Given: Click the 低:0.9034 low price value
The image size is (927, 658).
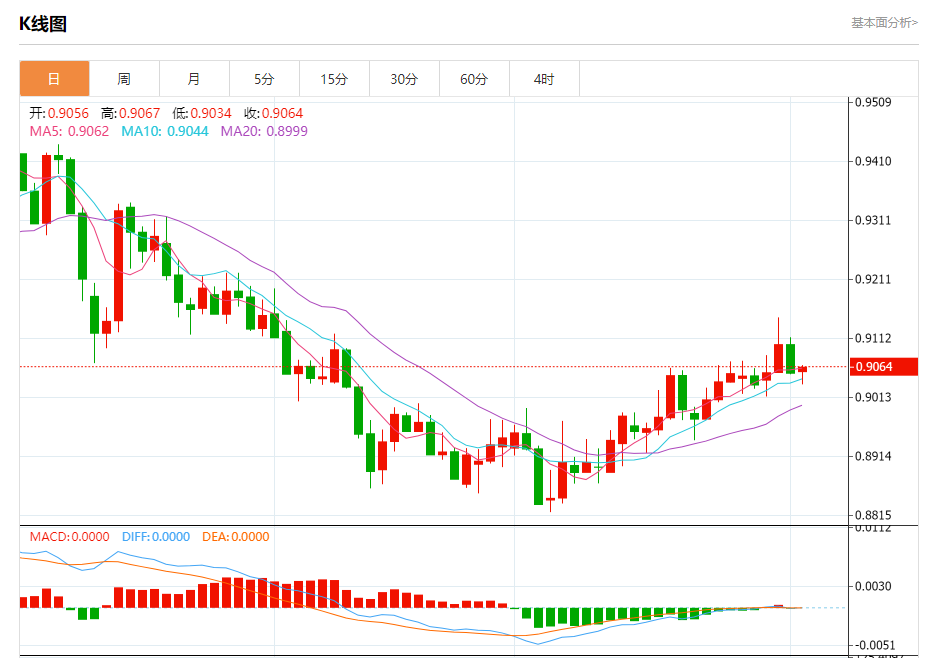Looking at the screenshot, I should (202, 113).
